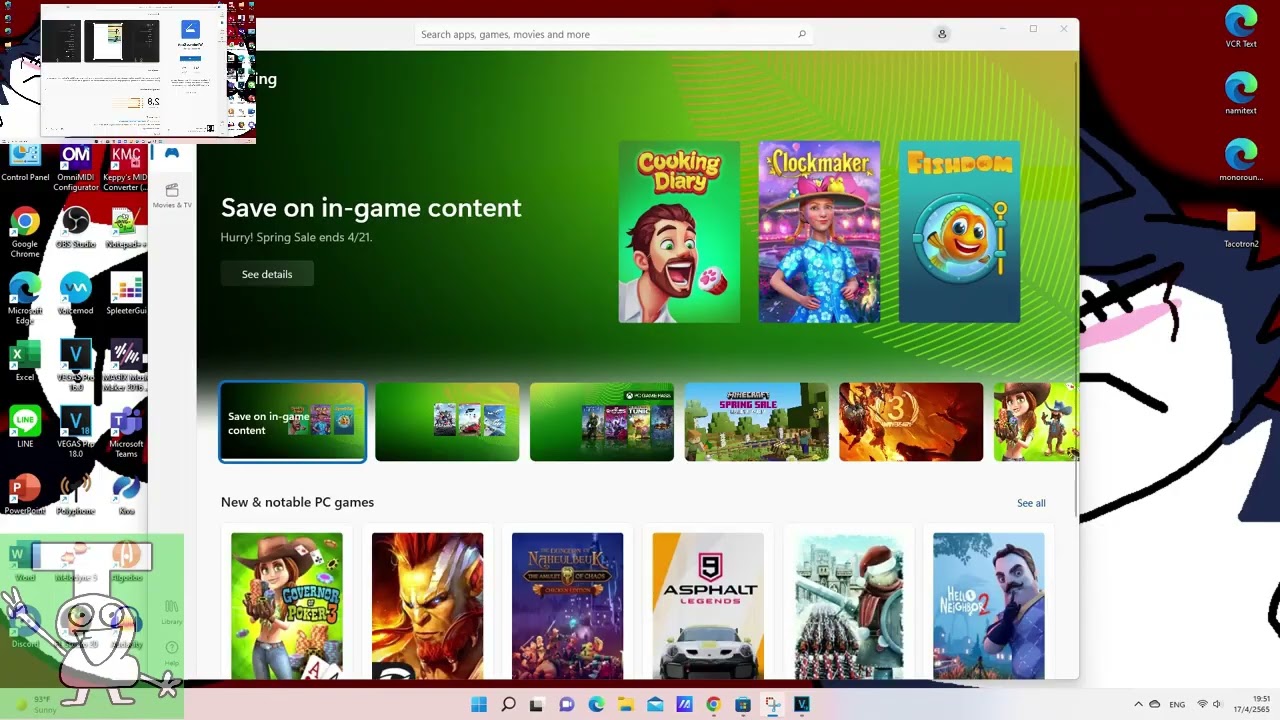Viewport: 1280px width, 720px height.
Task: Open the ENG language switcher
Action: [1177, 704]
